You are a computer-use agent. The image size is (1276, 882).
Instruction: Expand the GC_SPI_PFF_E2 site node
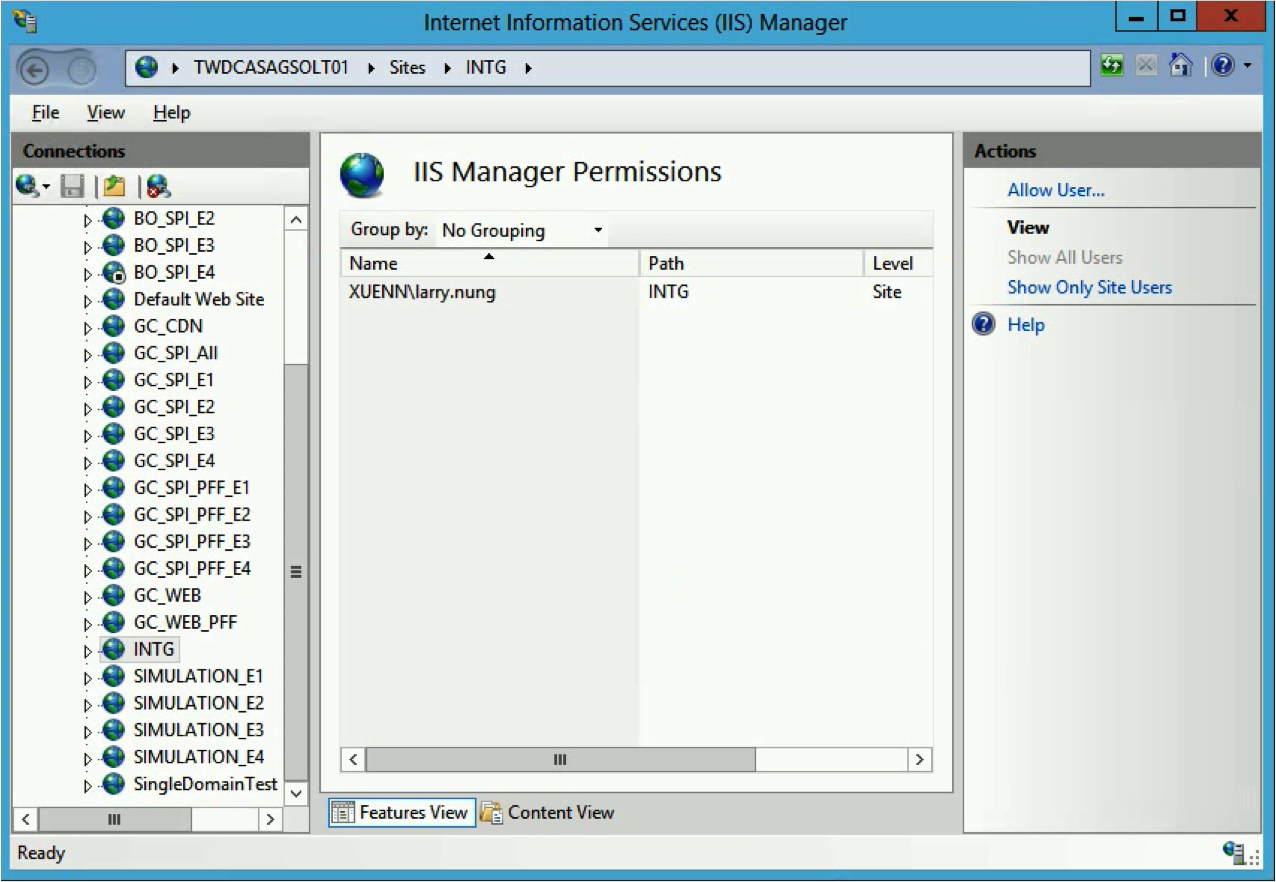[x=88, y=516]
